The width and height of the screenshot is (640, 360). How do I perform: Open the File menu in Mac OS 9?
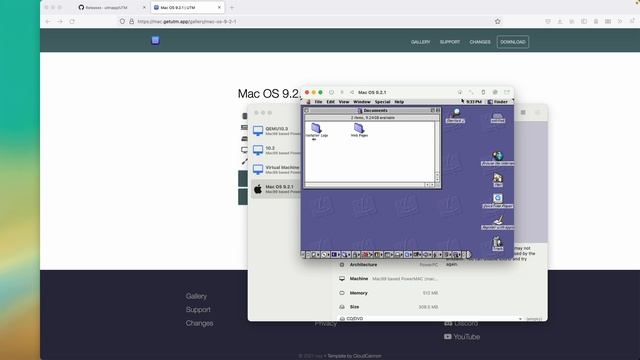pyautogui.click(x=318, y=102)
